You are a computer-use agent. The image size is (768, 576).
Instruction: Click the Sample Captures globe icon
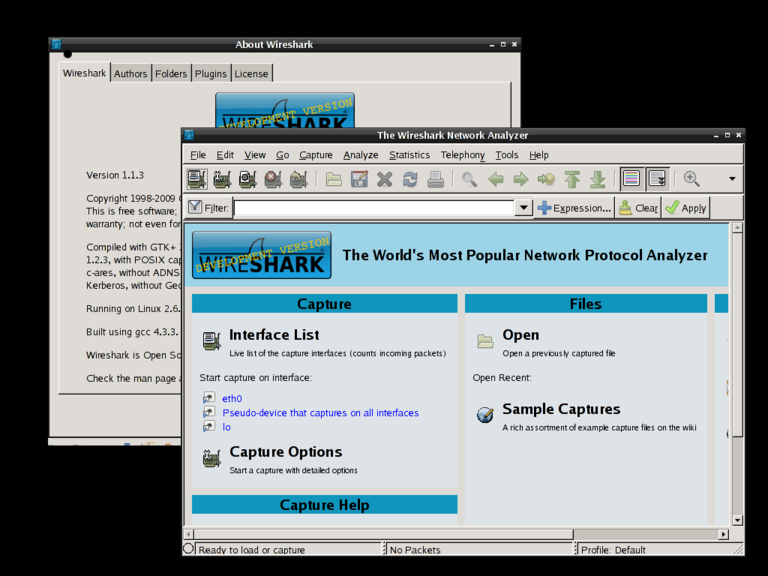[x=485, y=415]
